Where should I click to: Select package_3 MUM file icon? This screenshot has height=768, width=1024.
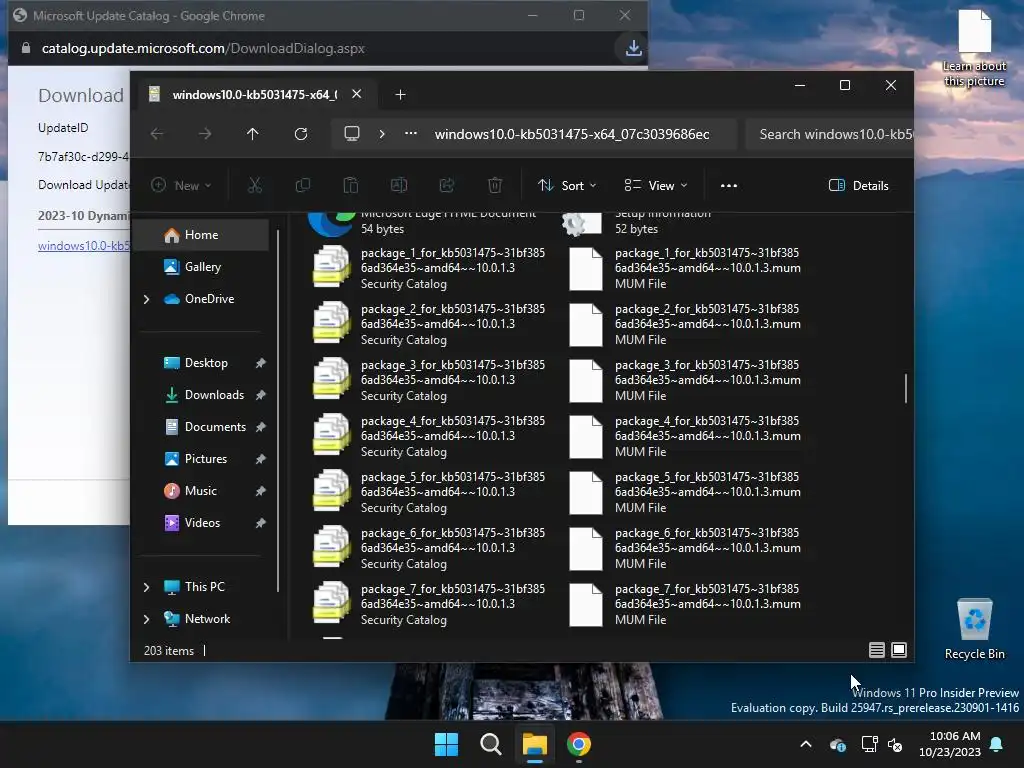tap(586, 380)
